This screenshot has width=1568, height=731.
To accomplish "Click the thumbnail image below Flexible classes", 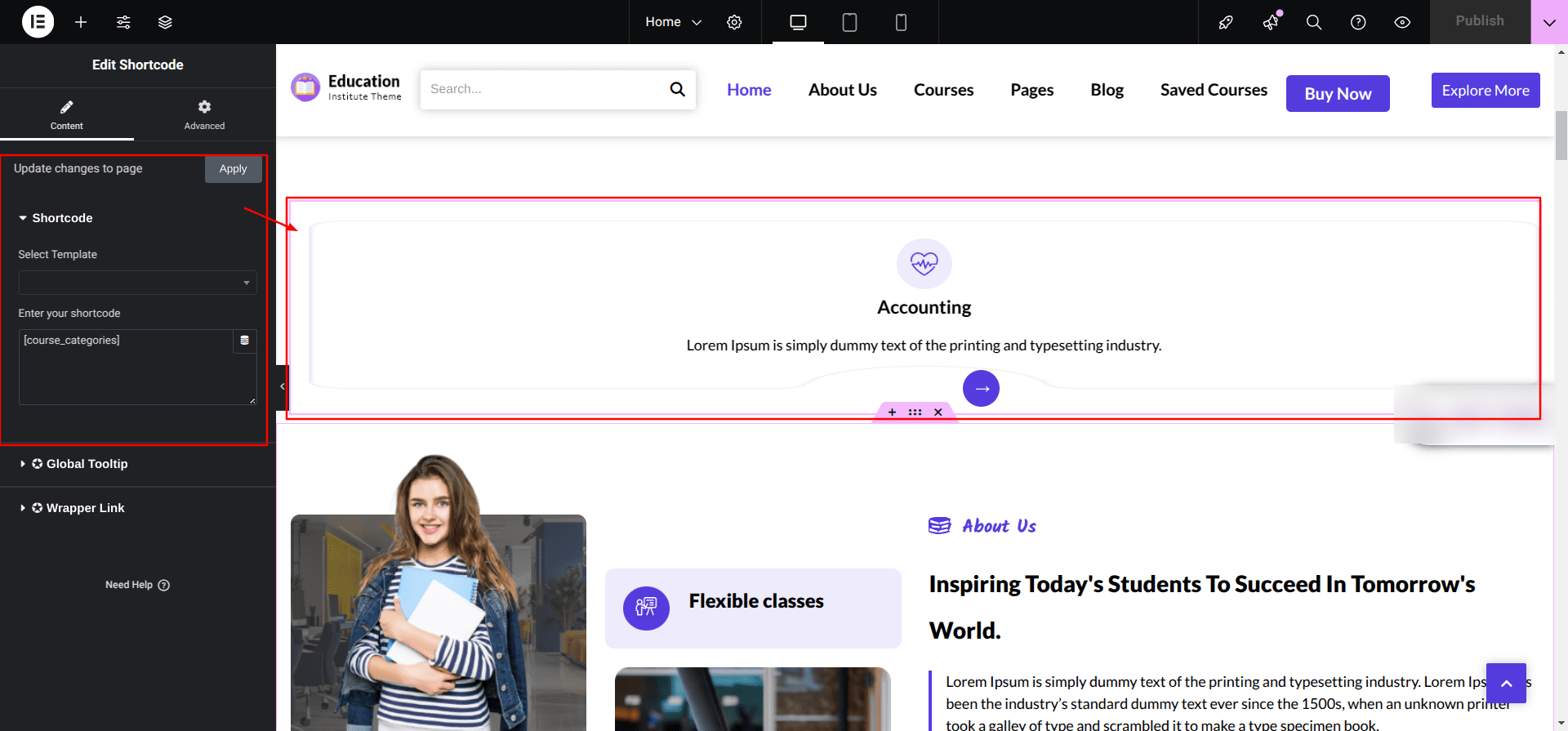I will pos(752,699).
